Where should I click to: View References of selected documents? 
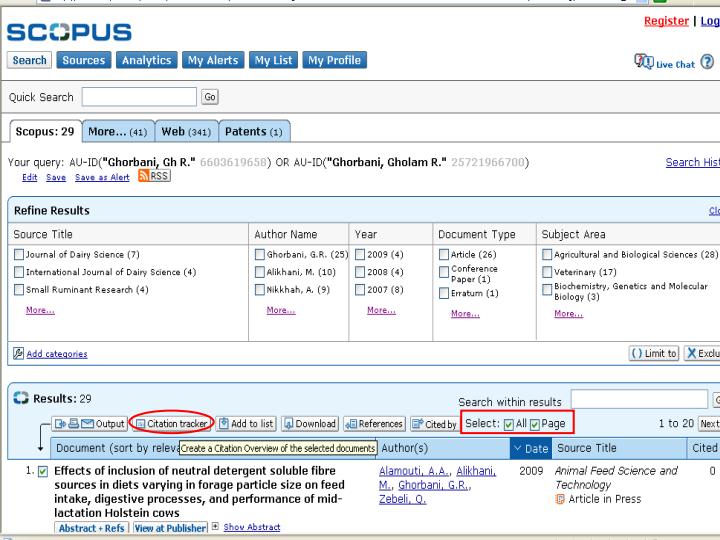375,423
